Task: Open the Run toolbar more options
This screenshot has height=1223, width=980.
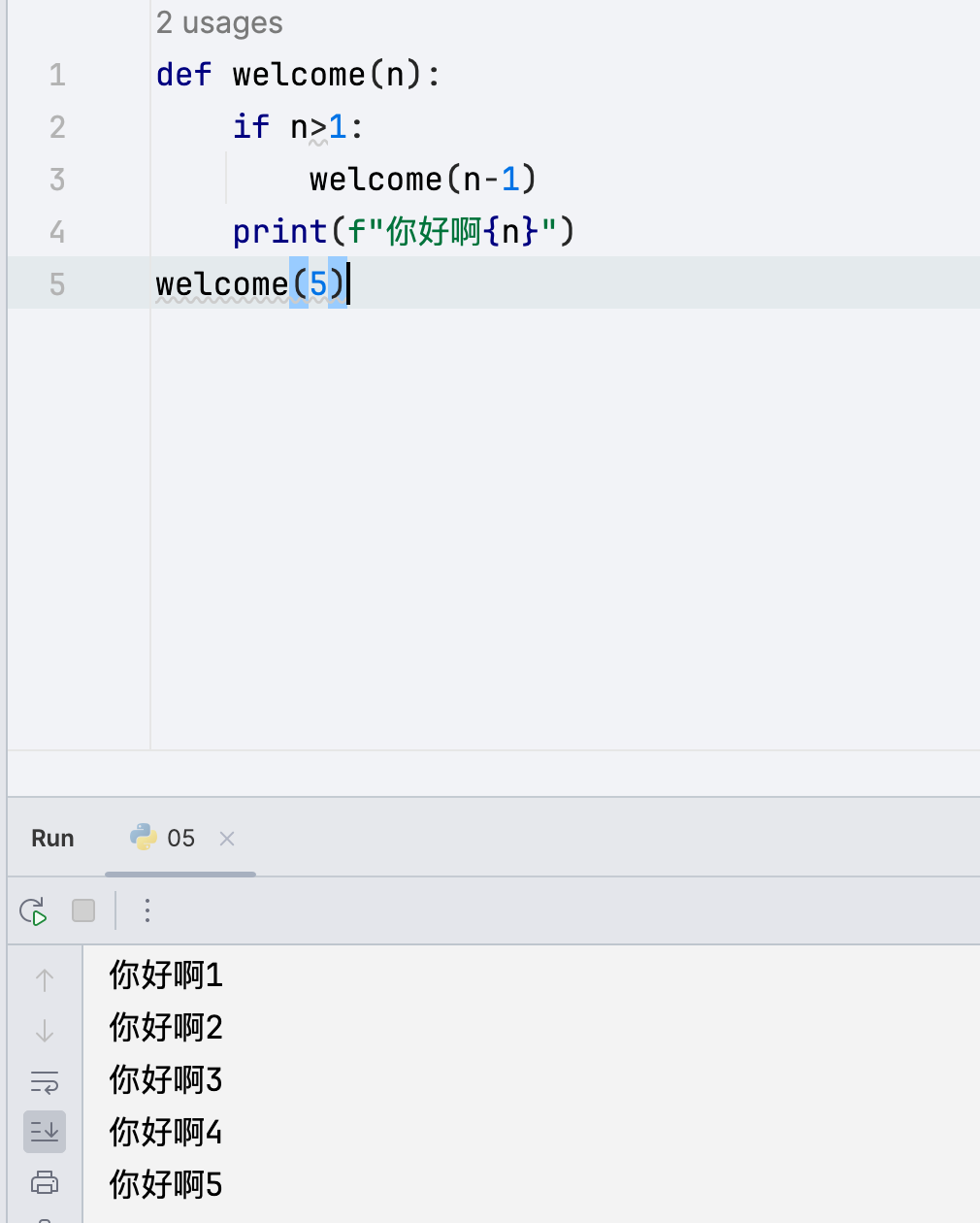Action: click(147, 910)
